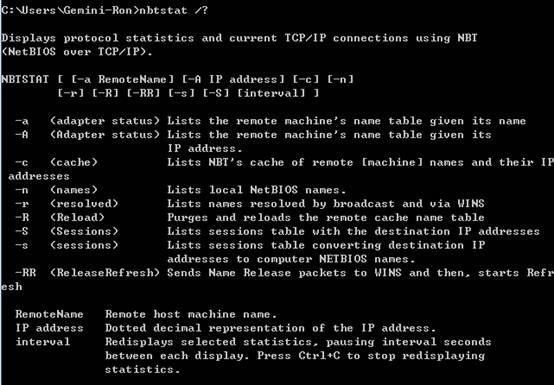Click 'Purges and reloads' description text

click(229, 218)
